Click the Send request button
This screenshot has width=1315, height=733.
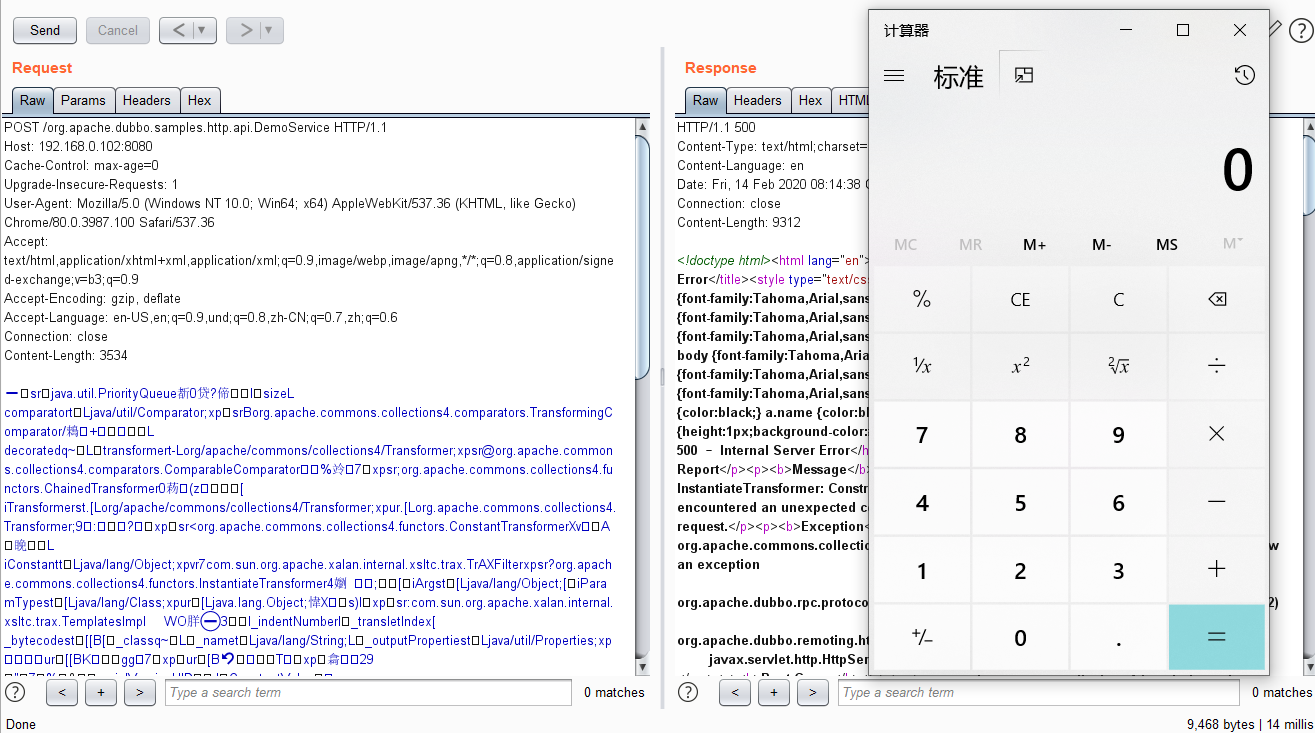45,31
